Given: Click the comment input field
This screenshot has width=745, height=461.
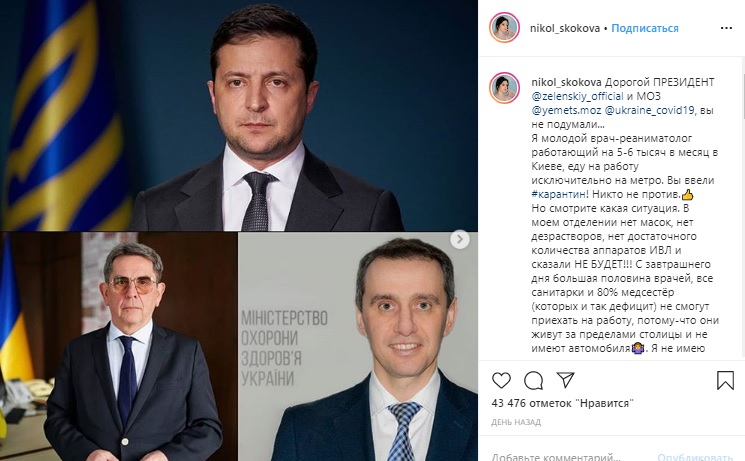Looking at the screenshot, I should tap(570, 456).
